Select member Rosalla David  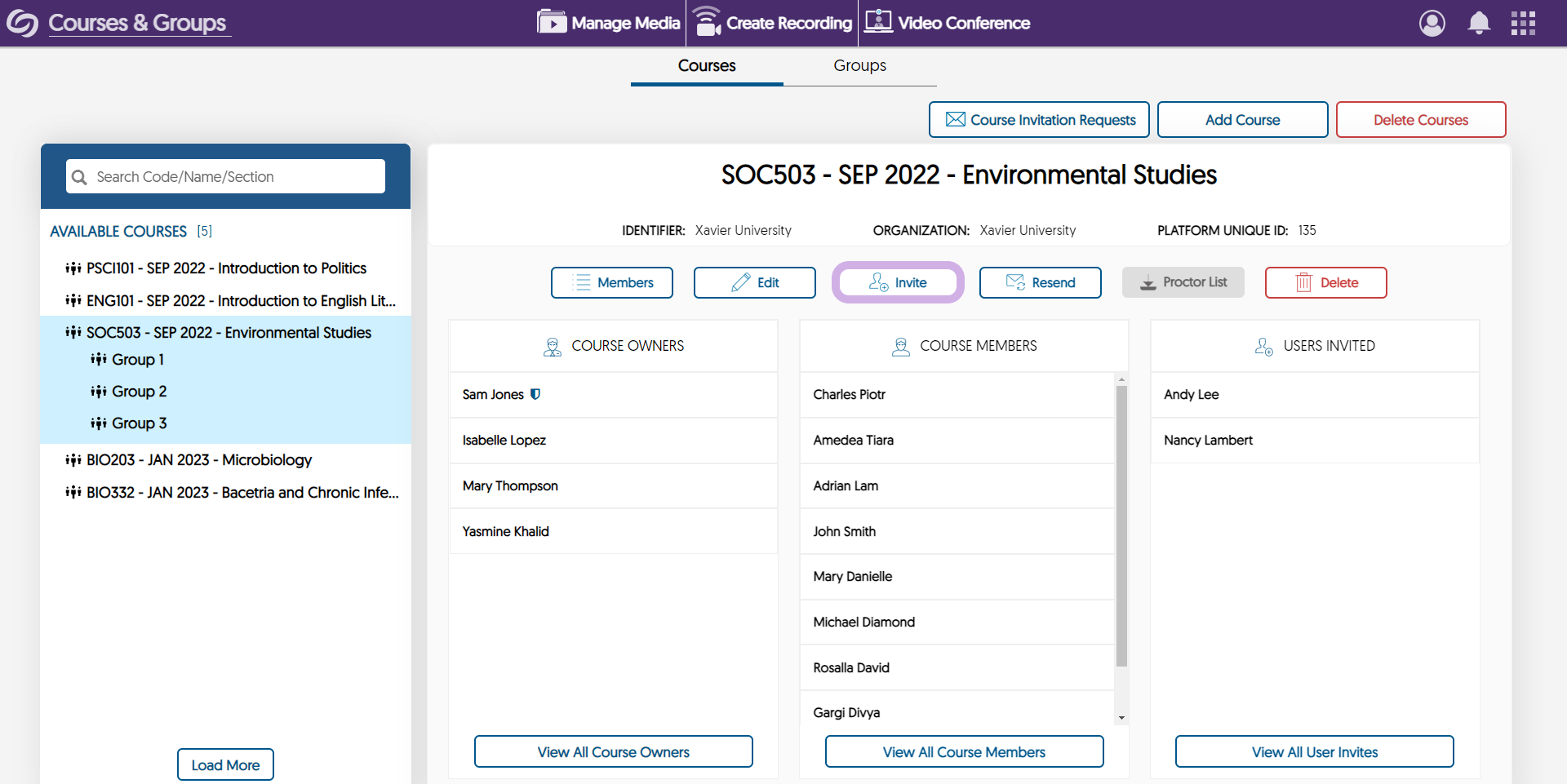957,668
